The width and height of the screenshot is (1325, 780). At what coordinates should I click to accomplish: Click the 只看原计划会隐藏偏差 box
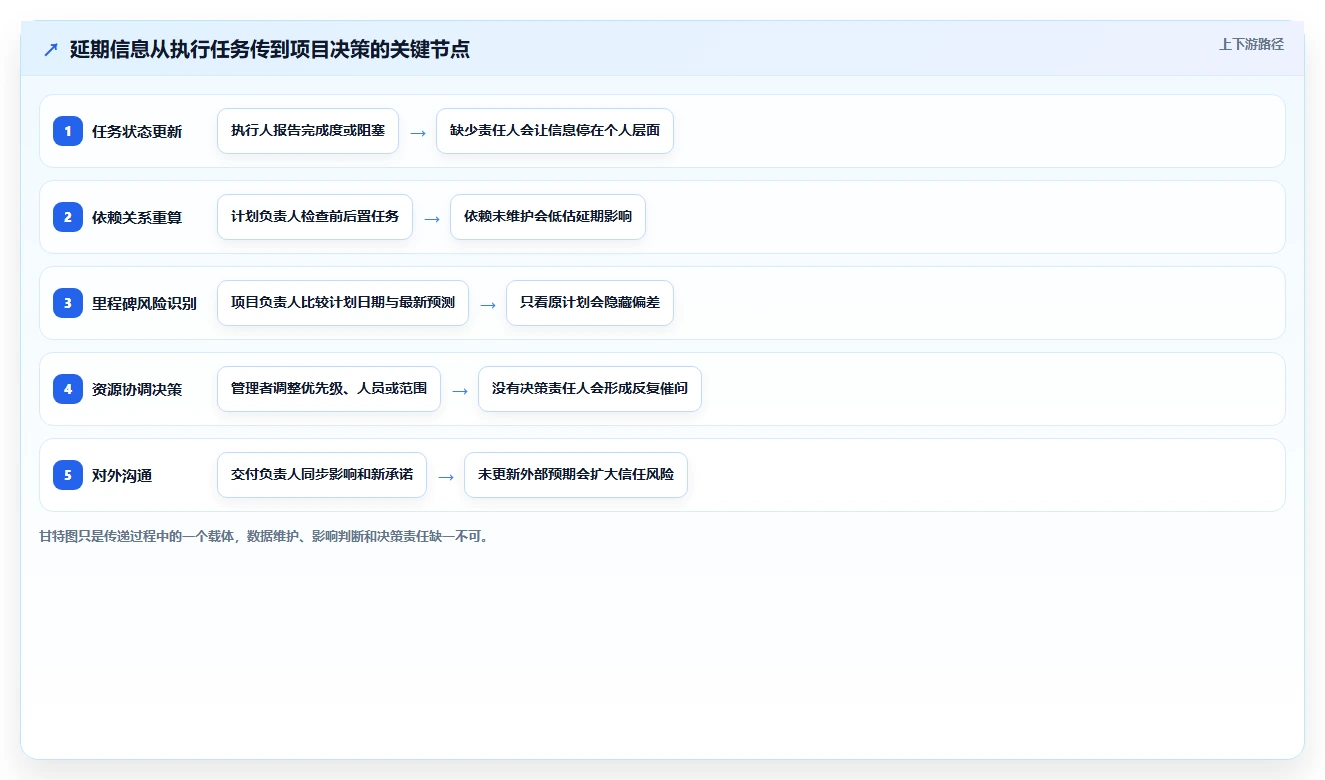tap(590, 303)
